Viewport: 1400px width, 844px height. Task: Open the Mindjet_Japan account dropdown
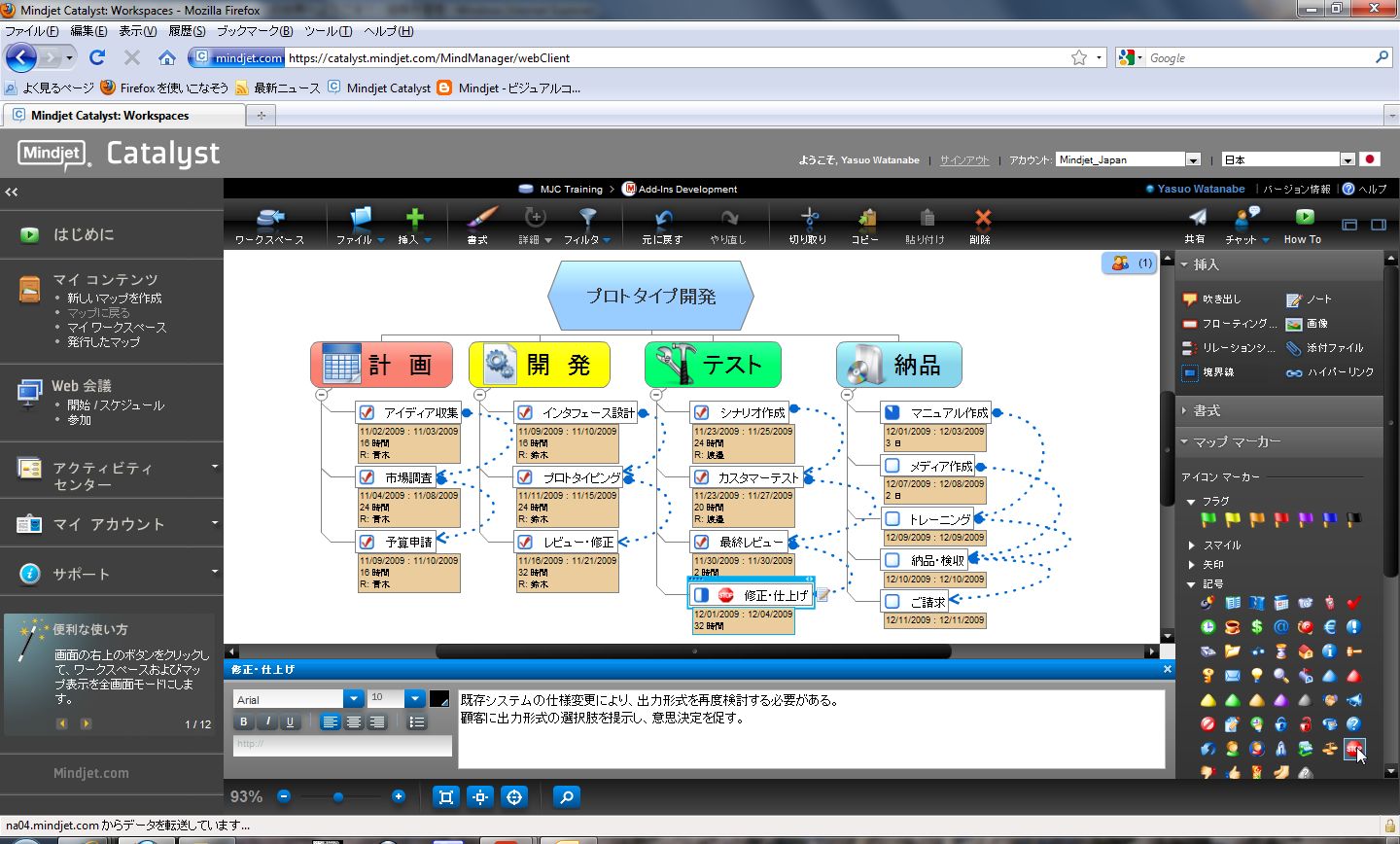tap(1193, 159)
